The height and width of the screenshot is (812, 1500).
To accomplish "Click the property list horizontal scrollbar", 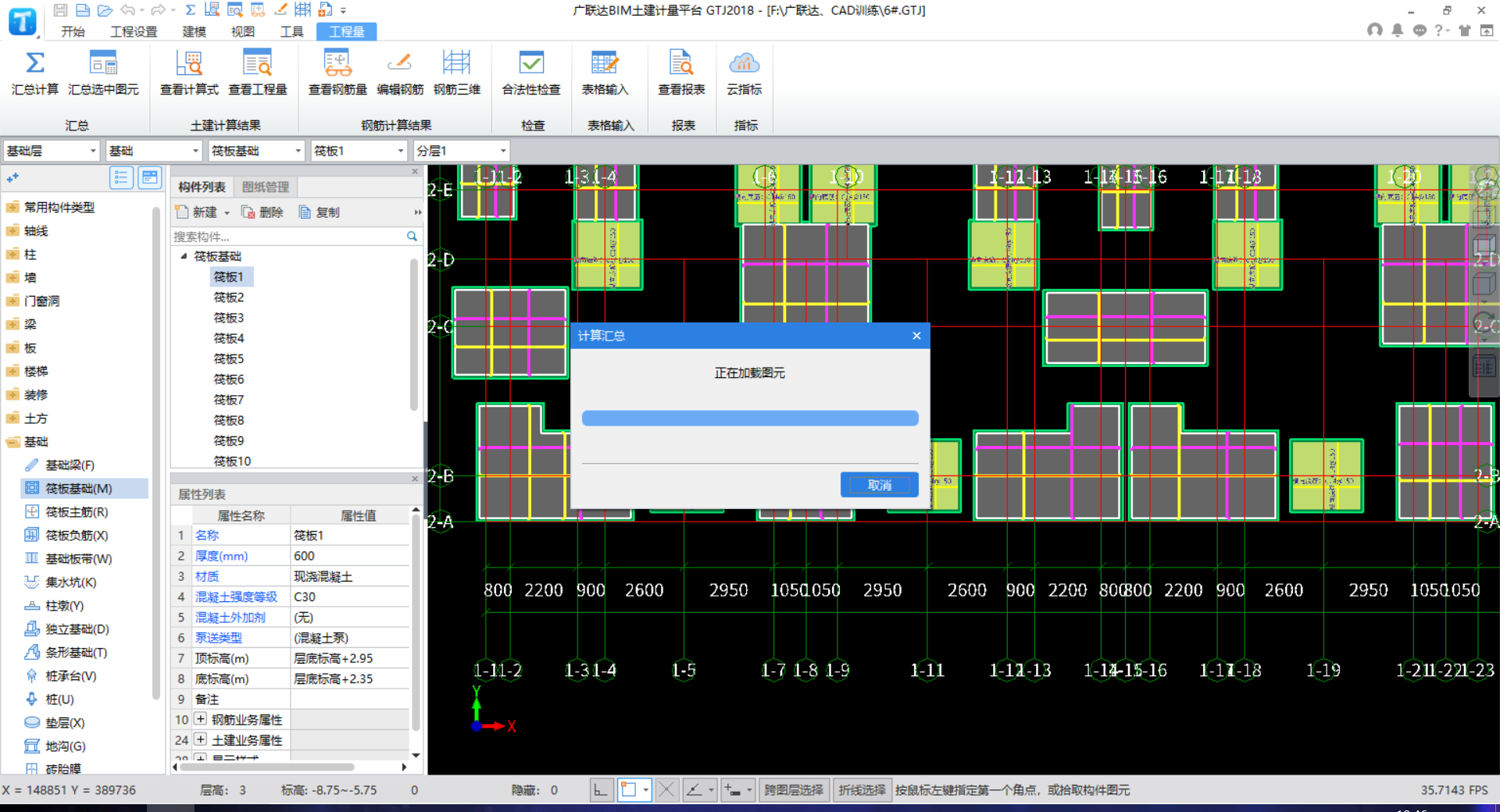I will [x=267, y=767].
